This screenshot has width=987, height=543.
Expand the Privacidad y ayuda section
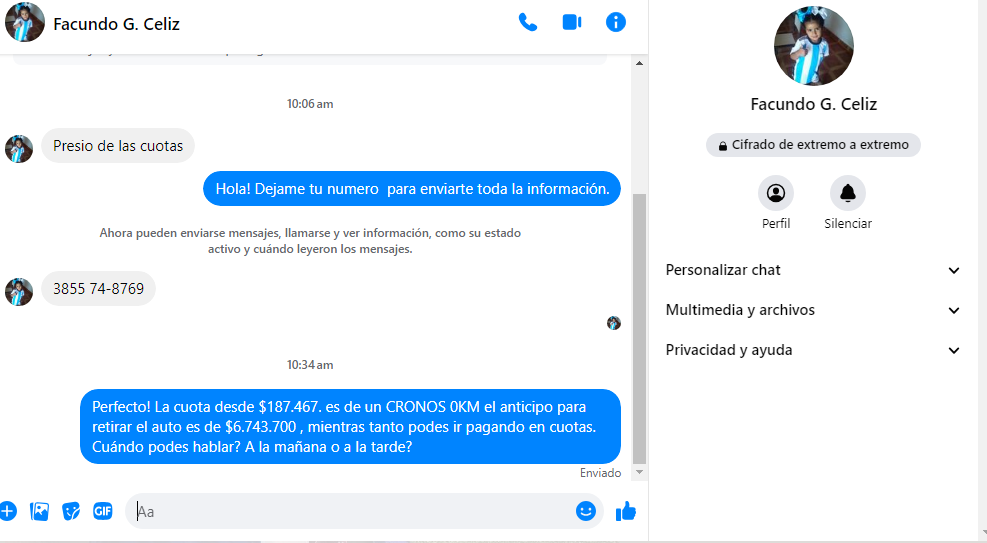pyautogui.click(x=812, y=350)
